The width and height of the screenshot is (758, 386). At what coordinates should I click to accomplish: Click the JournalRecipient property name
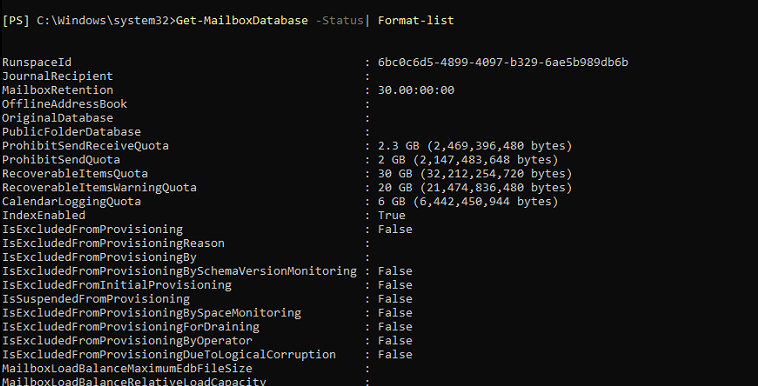point(58,76)
